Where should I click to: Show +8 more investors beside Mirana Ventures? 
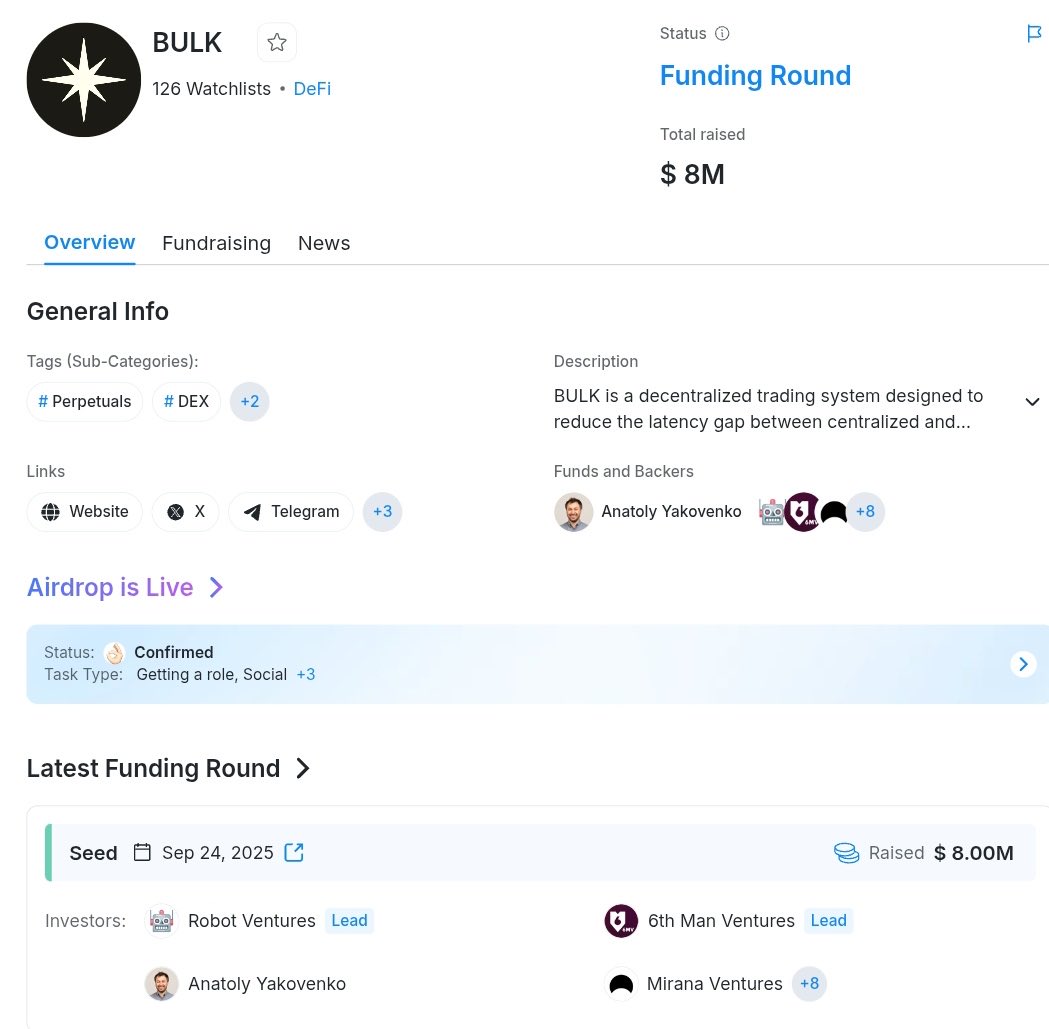[809, 984]
